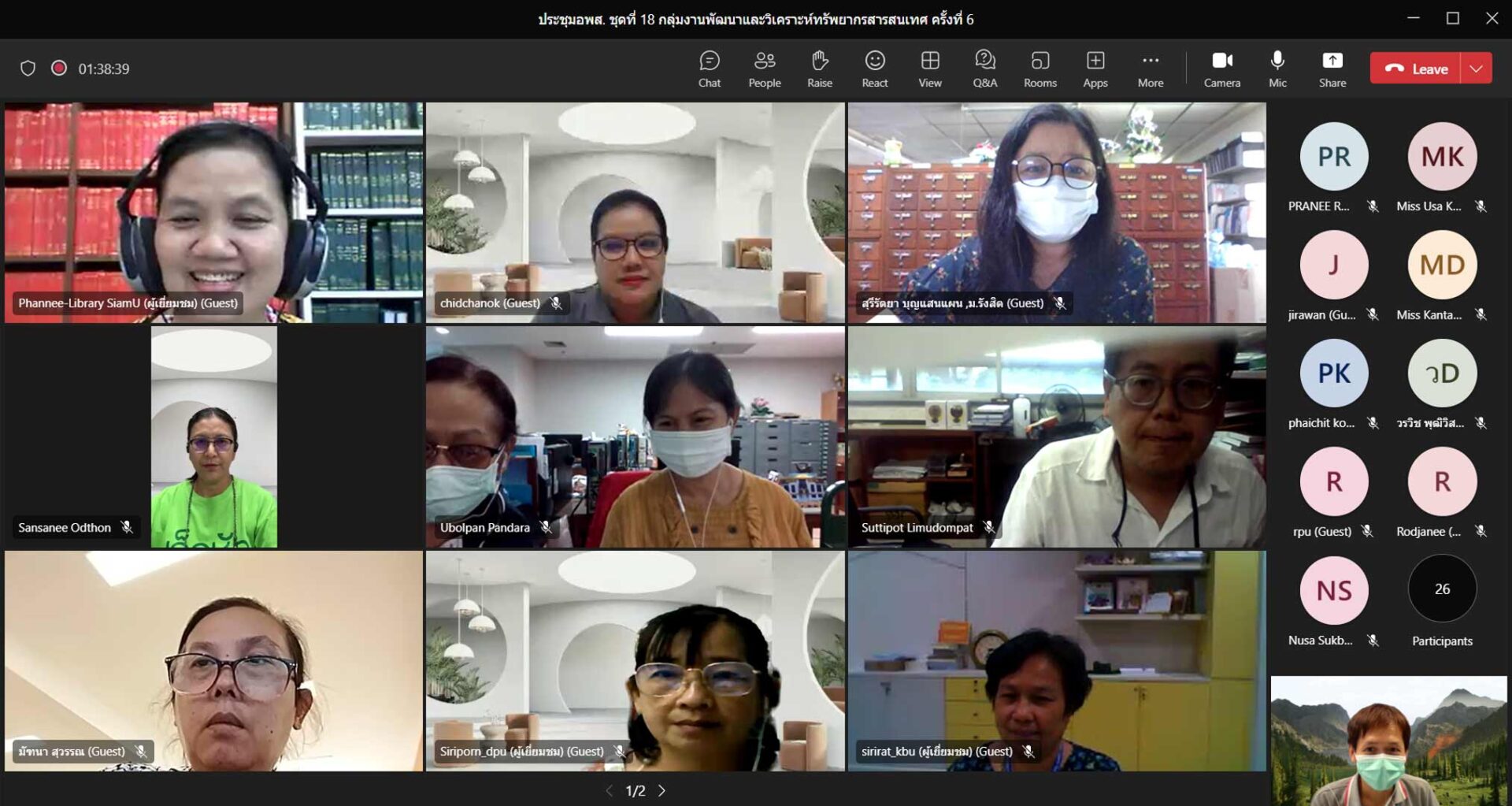
Task: Go to previous page of video gallery
Action: pyautogui.click(x=609, y=790)
